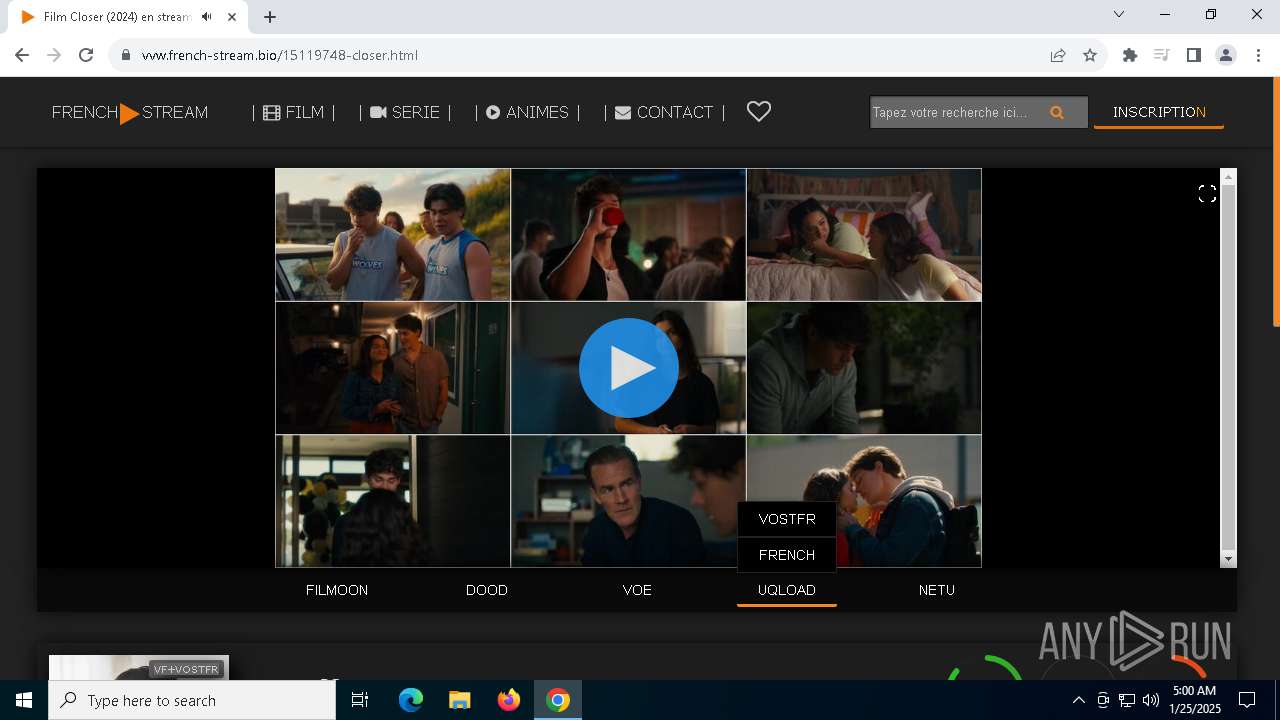Image resolution: width=1280 pixels, height=720 pixels.
Task: Open Task View on the taskbar
Action: point(360,700)
